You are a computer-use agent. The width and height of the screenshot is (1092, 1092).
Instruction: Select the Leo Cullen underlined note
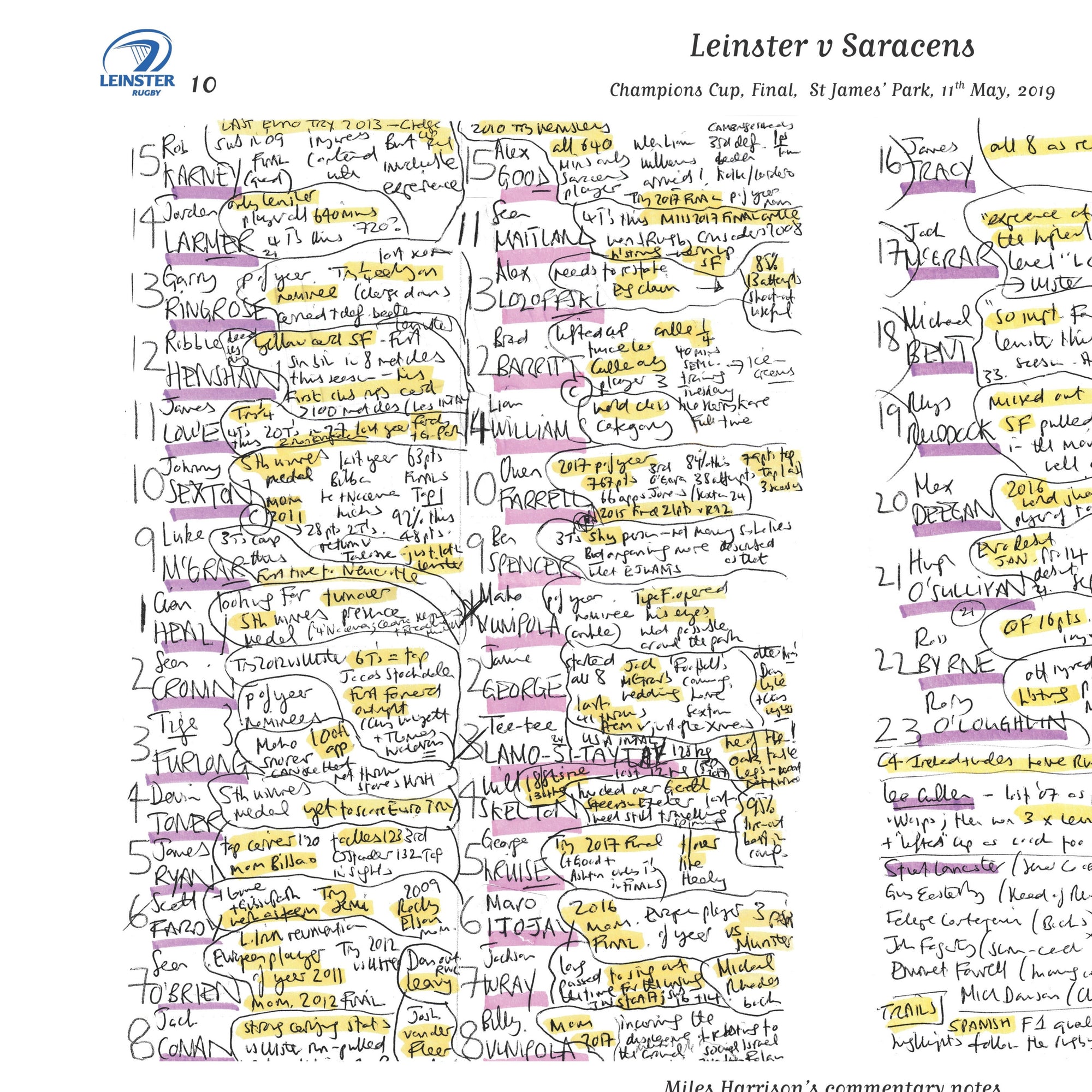click(928, 796)
